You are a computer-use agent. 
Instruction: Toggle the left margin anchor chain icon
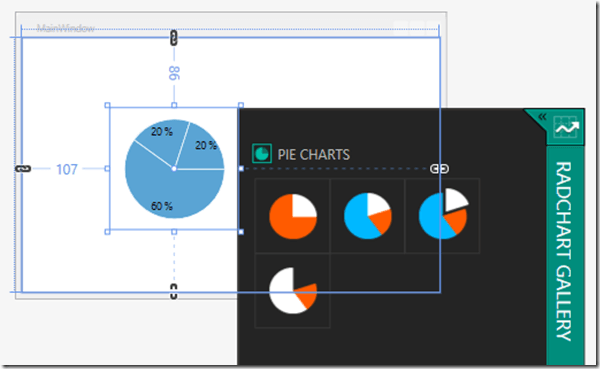pos(23,169)
